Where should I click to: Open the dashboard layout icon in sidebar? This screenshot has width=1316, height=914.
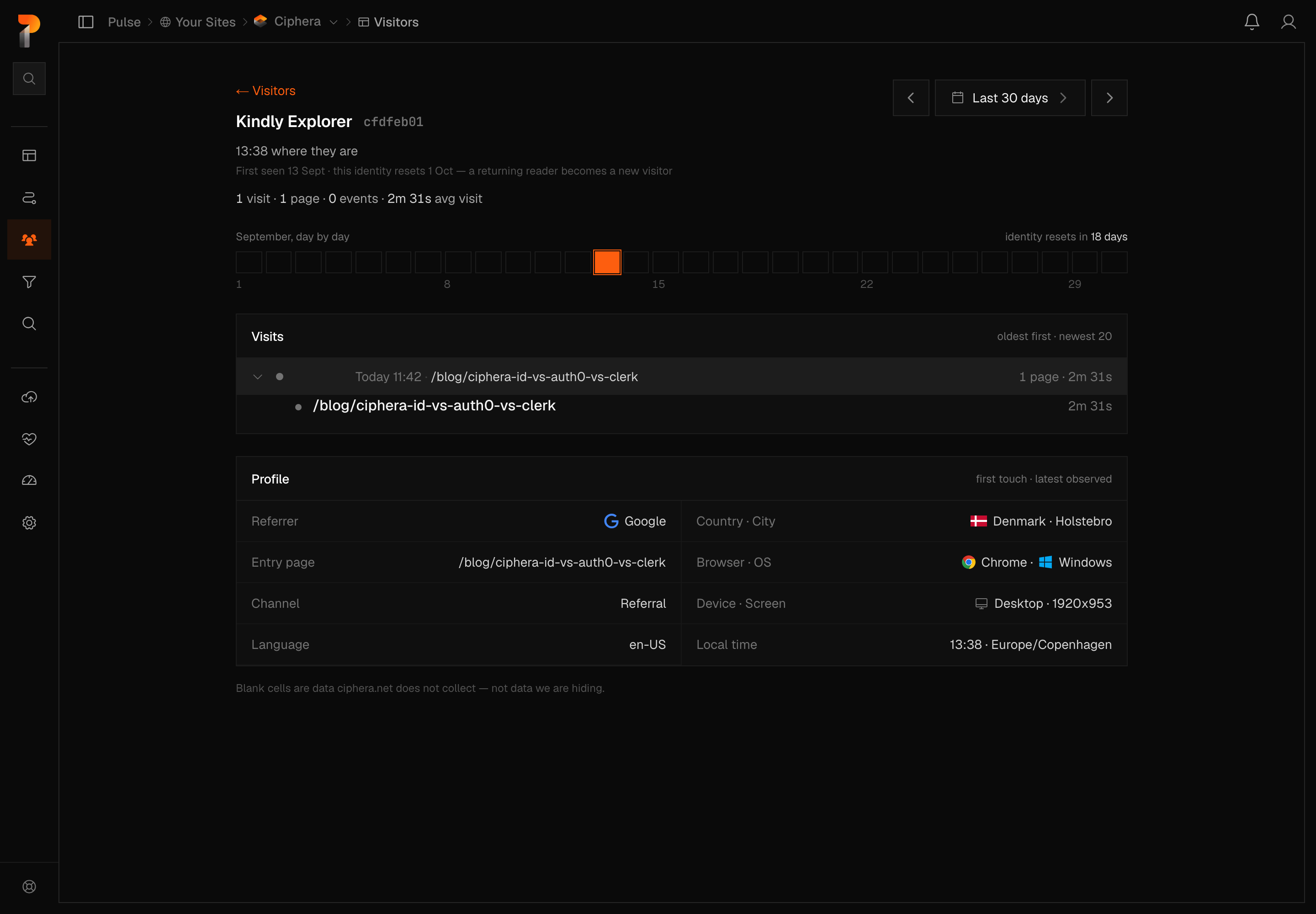coord(29,156)
